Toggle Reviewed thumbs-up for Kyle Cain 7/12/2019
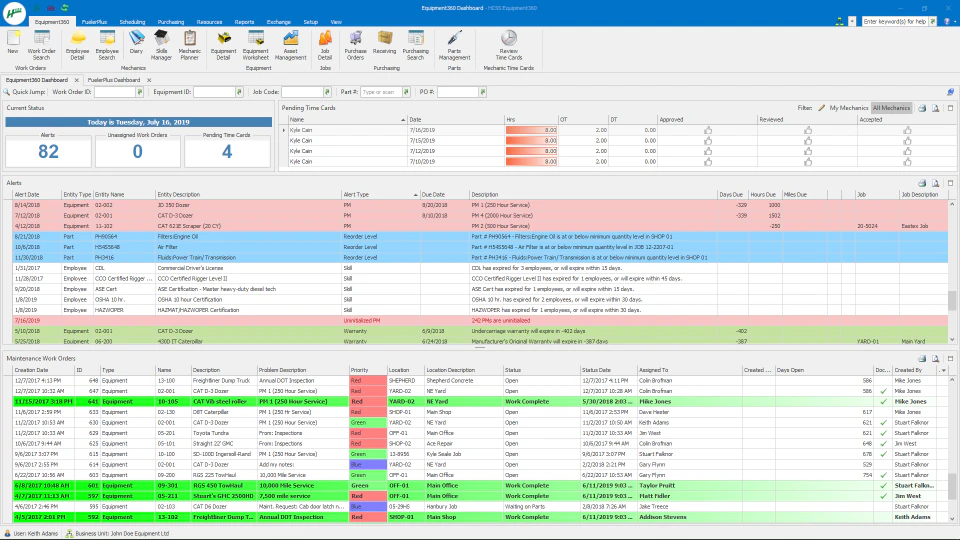 808,151
